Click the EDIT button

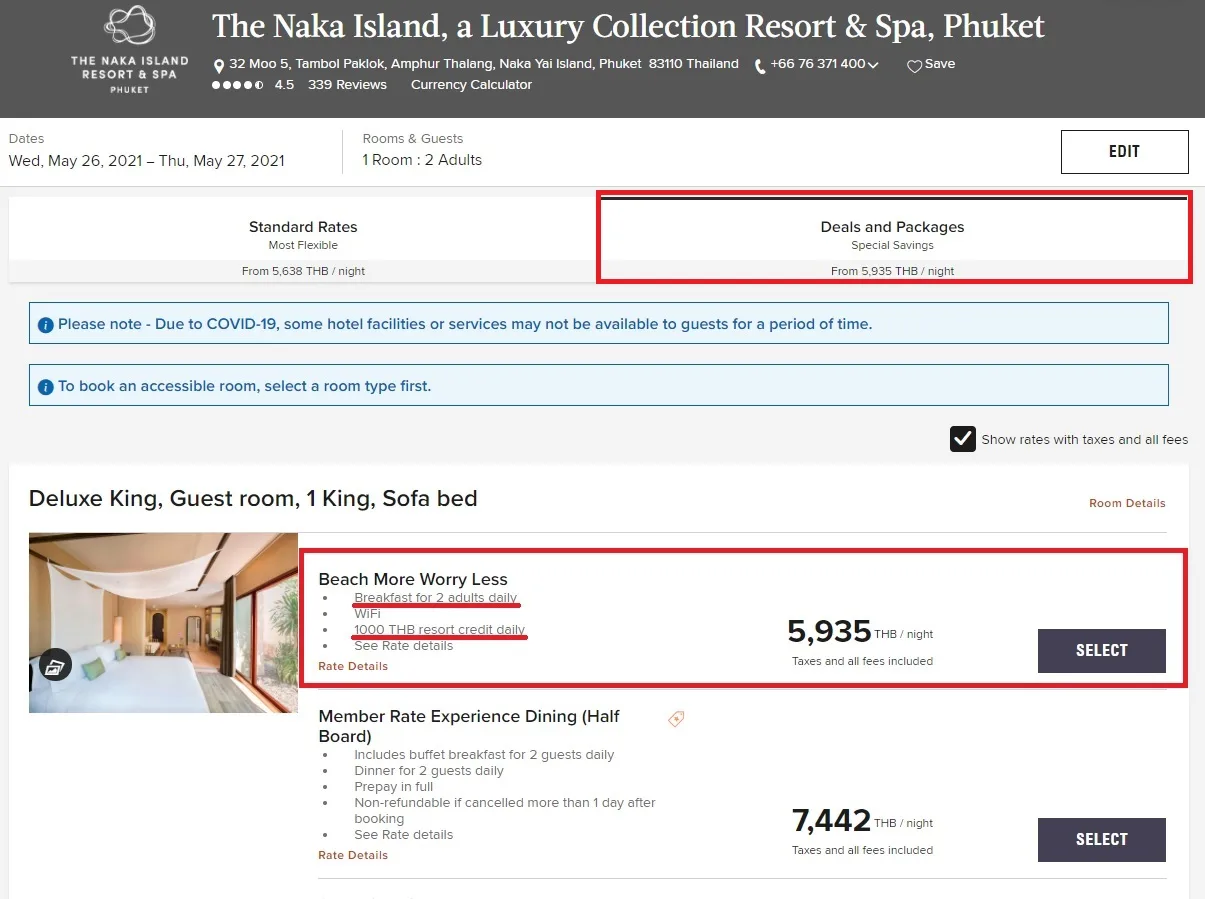(1124, 152)
